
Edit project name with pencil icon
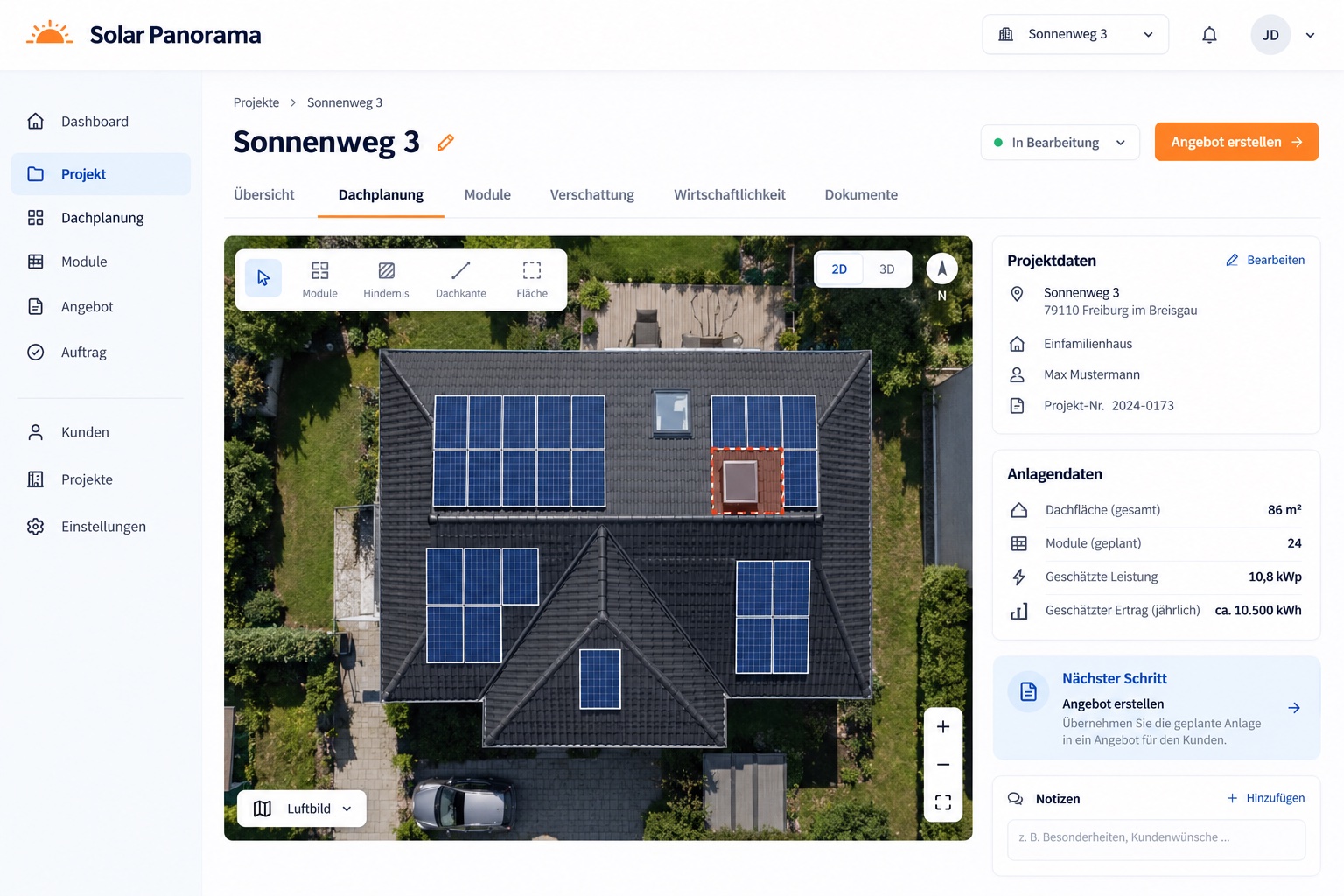(445, 142)
